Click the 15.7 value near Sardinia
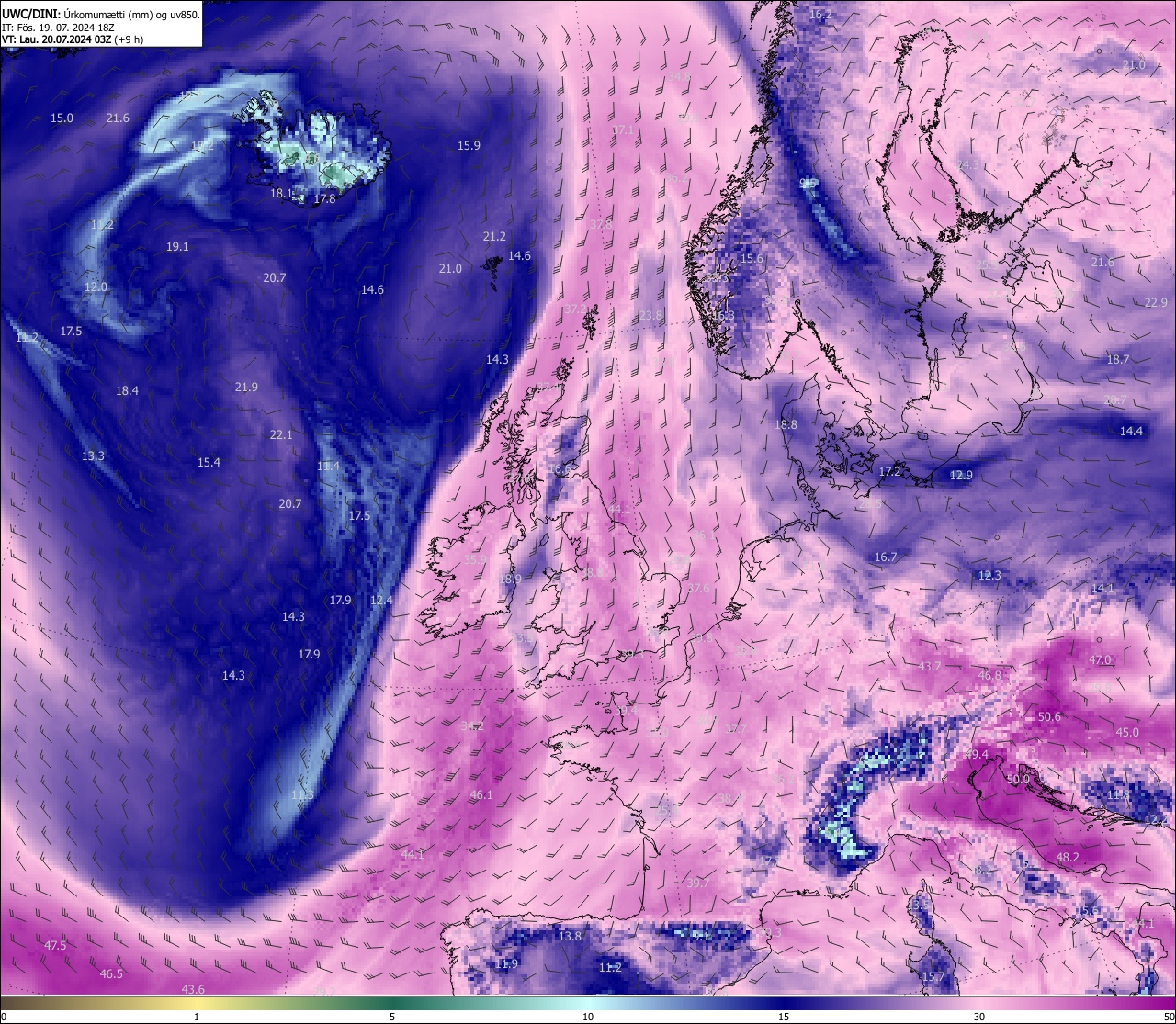Screen dimensions: 1176x1024 click(933, 977)
